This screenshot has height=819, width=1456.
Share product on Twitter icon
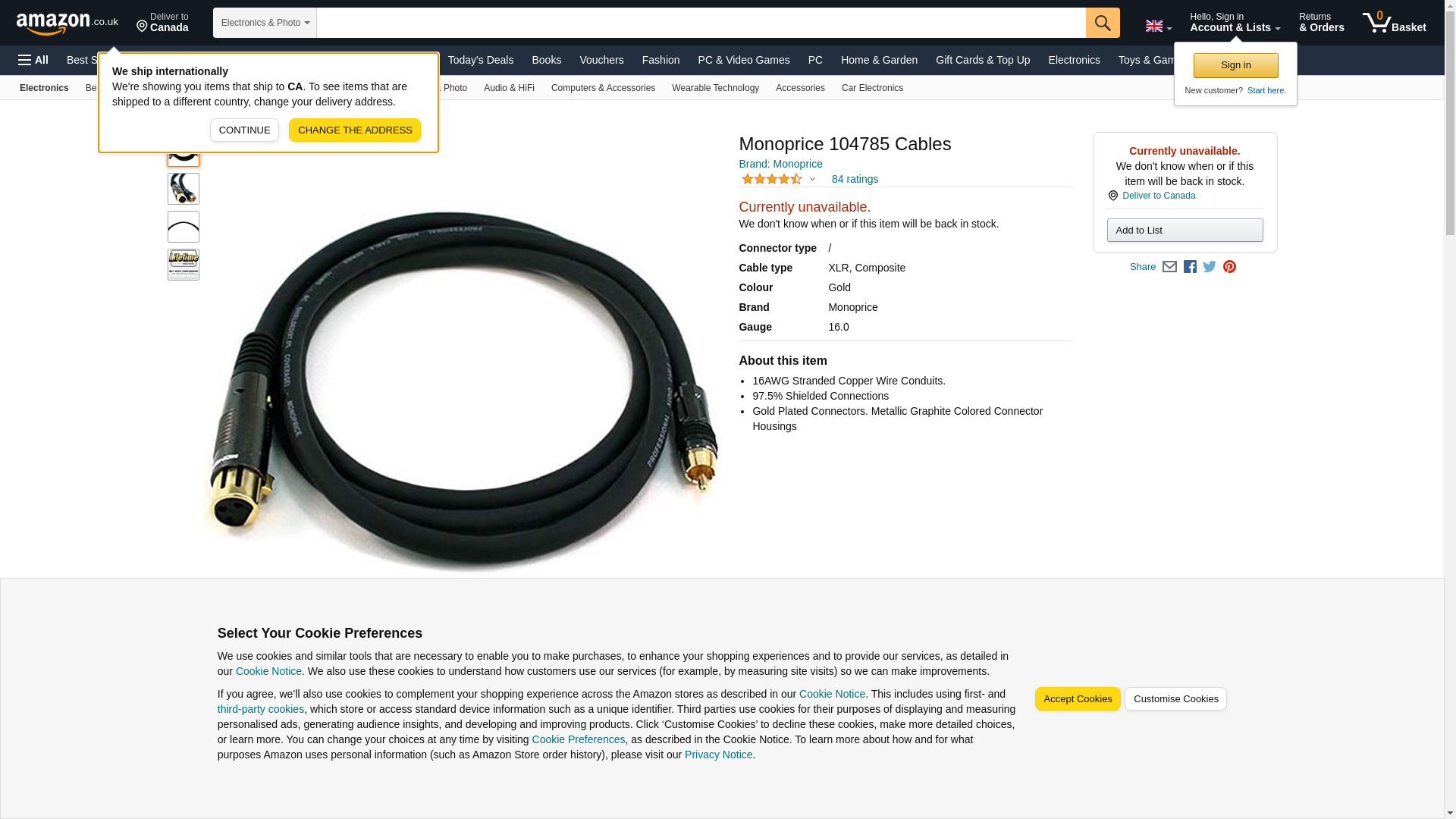(1210, 267)
